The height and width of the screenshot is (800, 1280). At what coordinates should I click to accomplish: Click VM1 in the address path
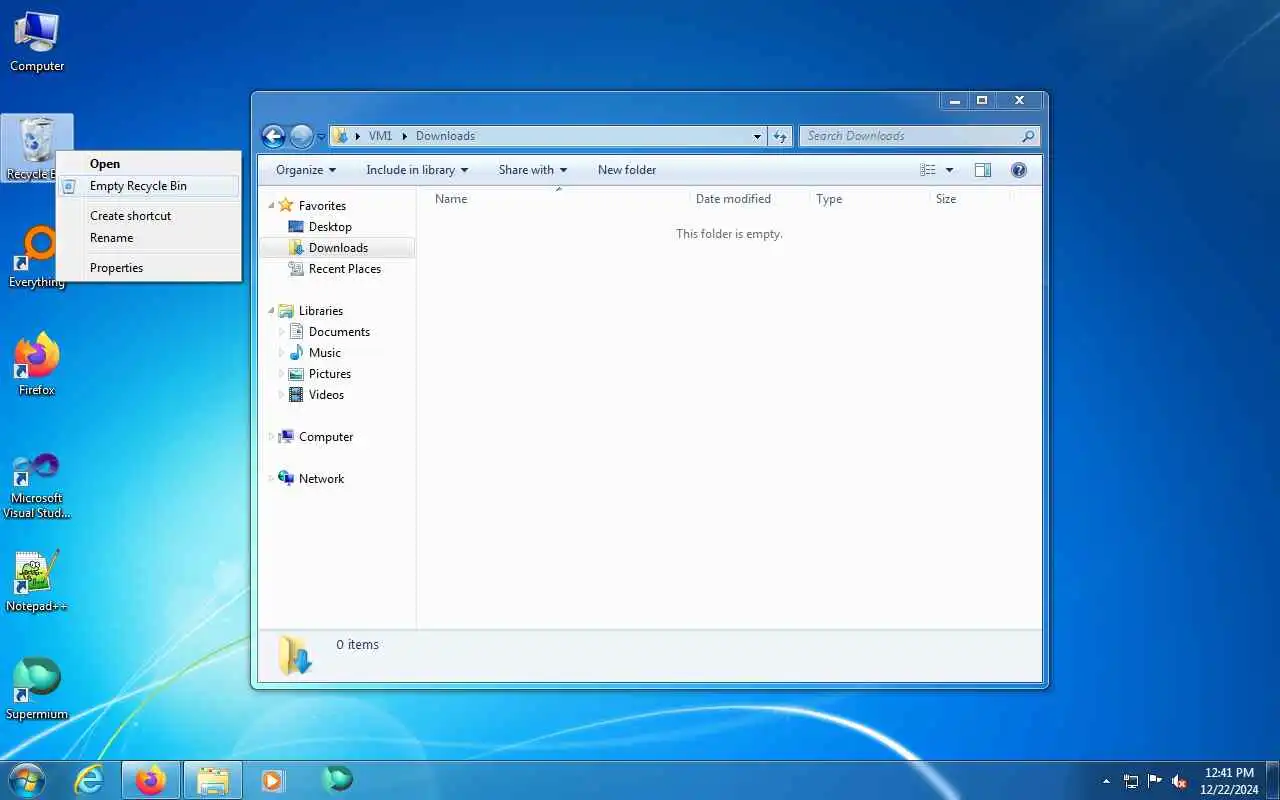point(380,136)
